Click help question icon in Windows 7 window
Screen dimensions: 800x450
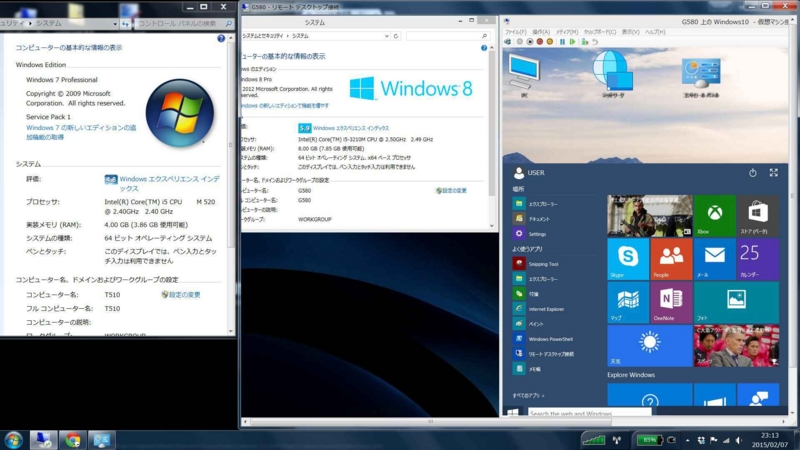pyautogui.click(x=221, y=38)
